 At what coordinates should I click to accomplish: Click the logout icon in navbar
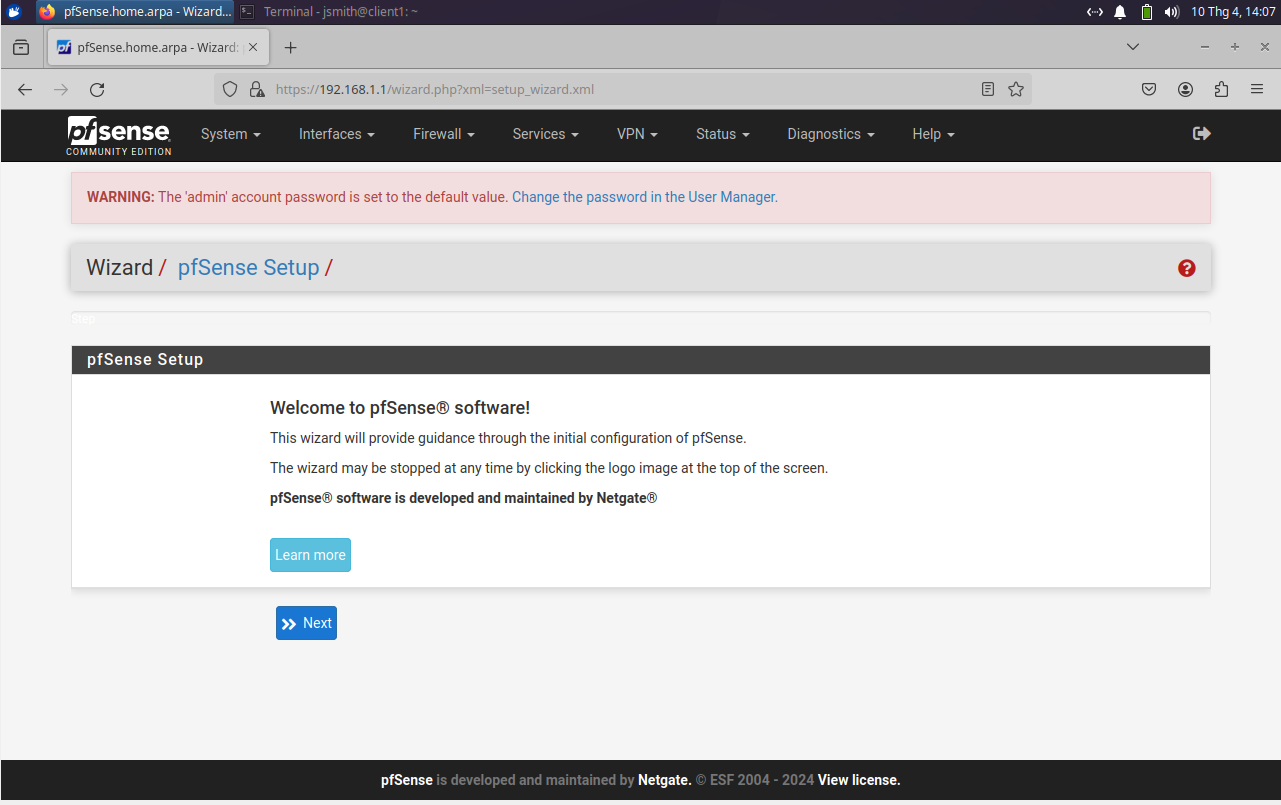(x=1202, y=133)
